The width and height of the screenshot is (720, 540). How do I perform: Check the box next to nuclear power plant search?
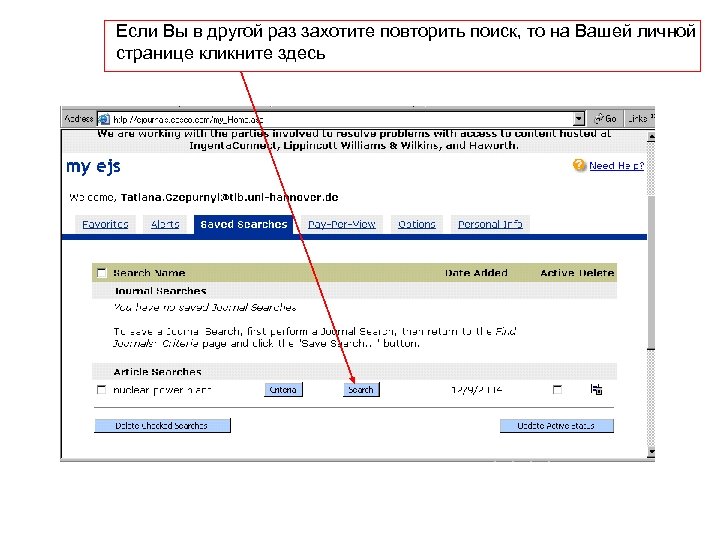tap(101, 390)
